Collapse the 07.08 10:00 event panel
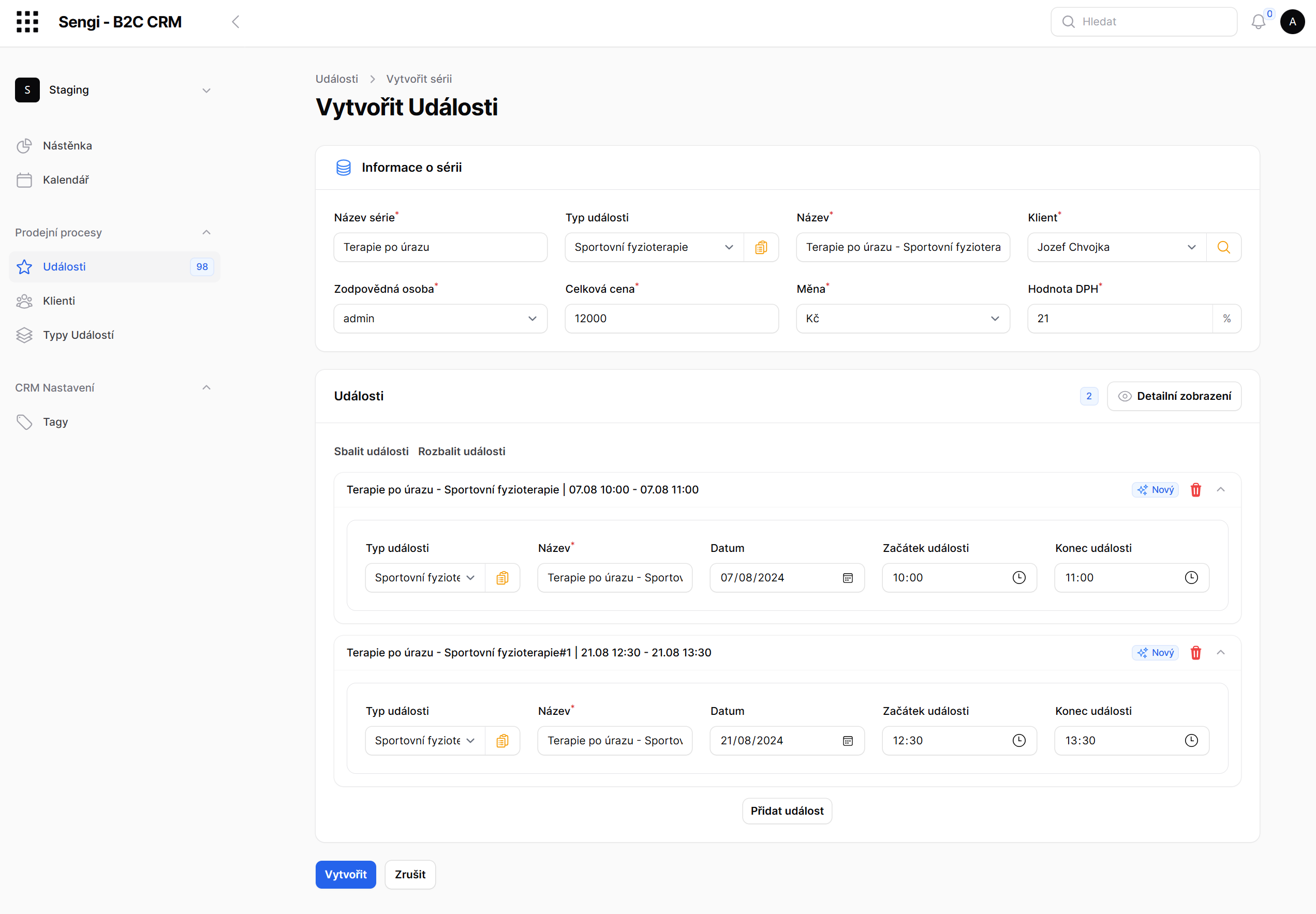This screenshot has height=914, width=1316. (x=1221, y=490)
